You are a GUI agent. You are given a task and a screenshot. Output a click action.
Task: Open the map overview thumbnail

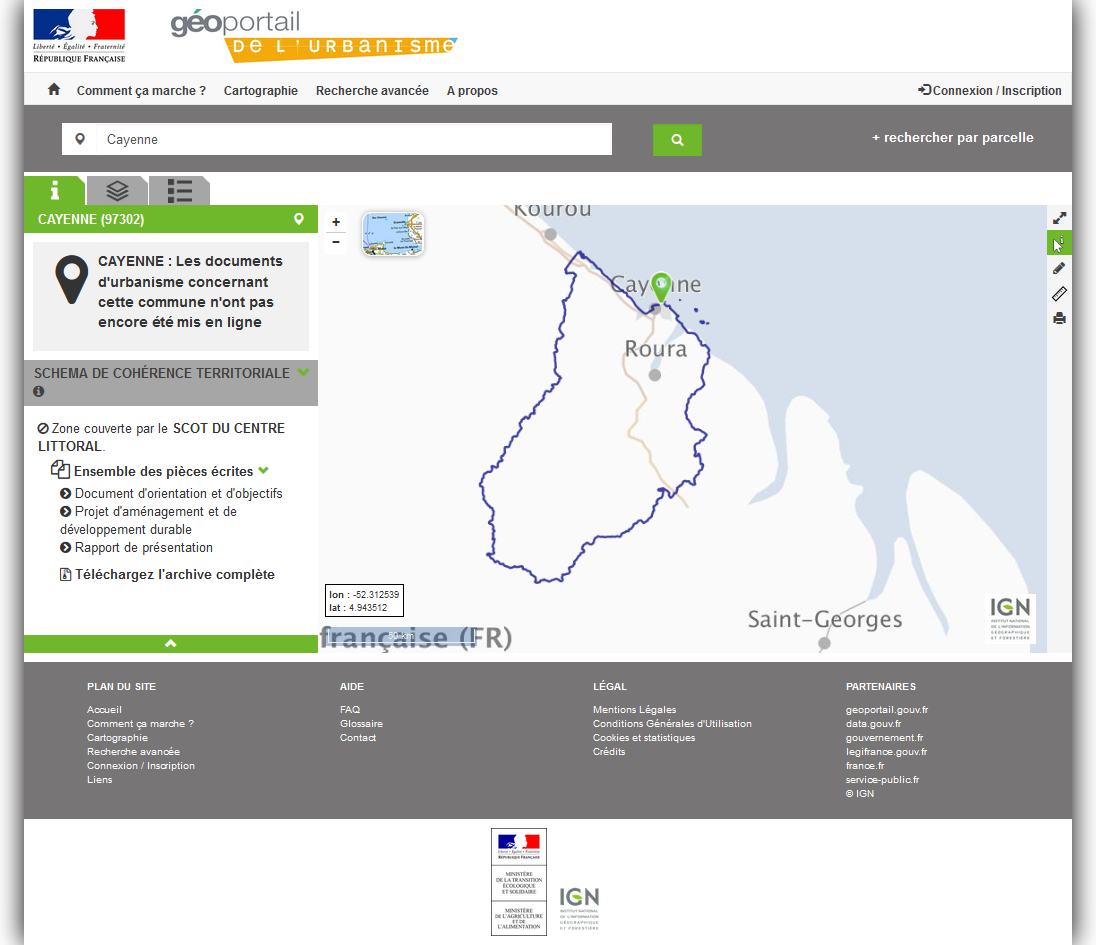pyautogui.click(x=393, y=233)
